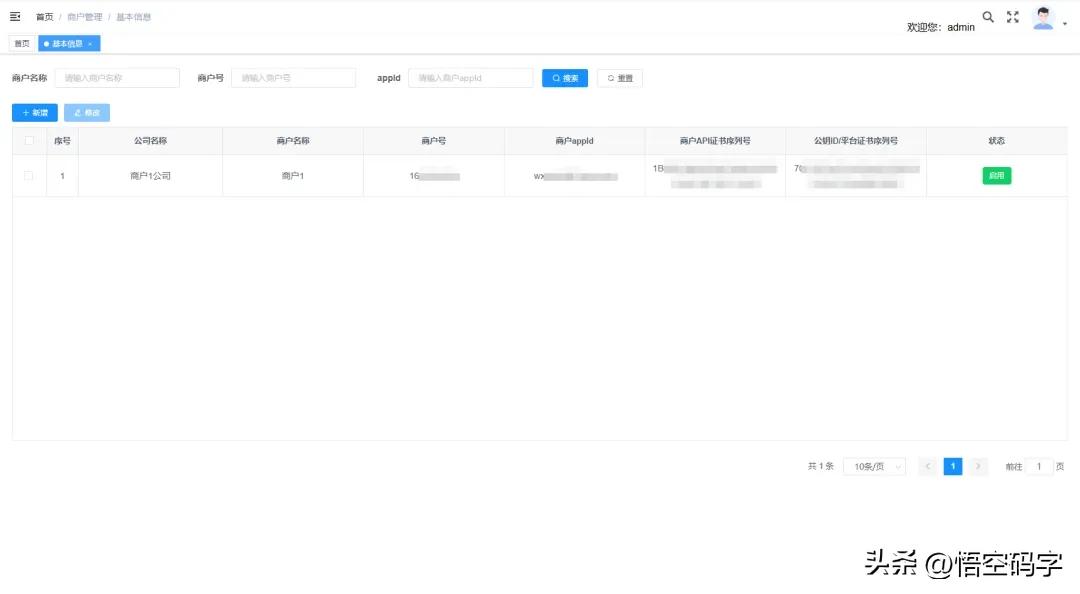Click the blue 搜索 button
Screen dimensions: 1080x594
point(565,78)
